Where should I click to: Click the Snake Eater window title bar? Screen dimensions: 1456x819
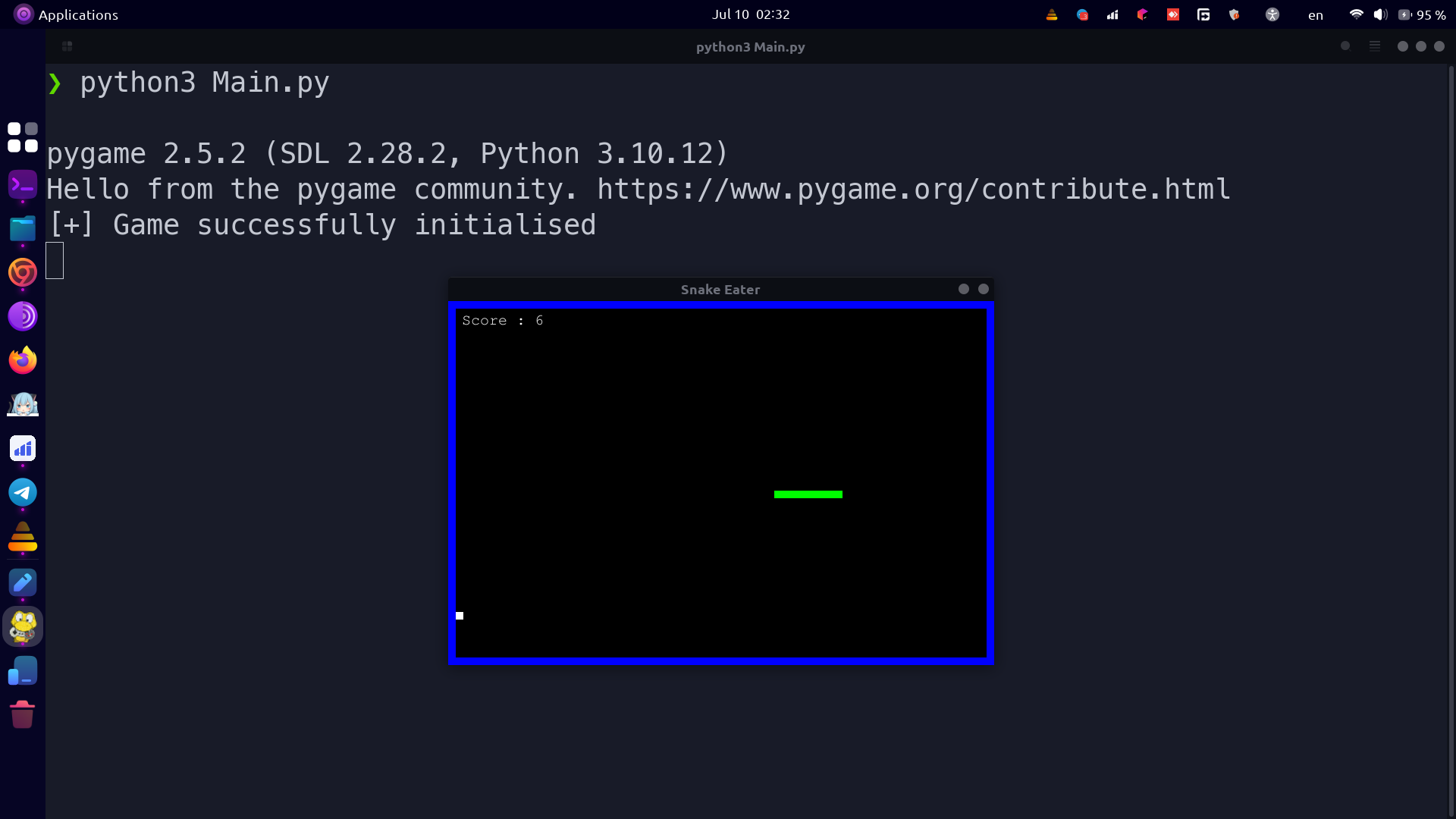(x=720, y=290)
